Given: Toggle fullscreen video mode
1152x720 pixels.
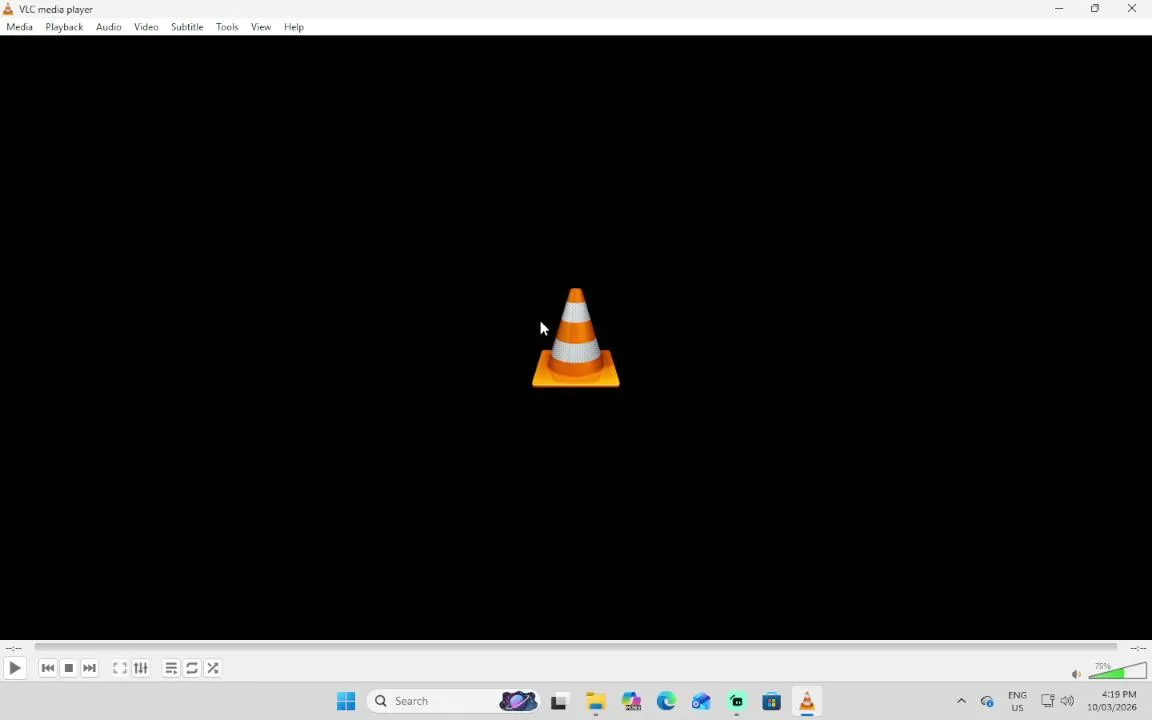Looking at the screenshot, I should (120, 668).
